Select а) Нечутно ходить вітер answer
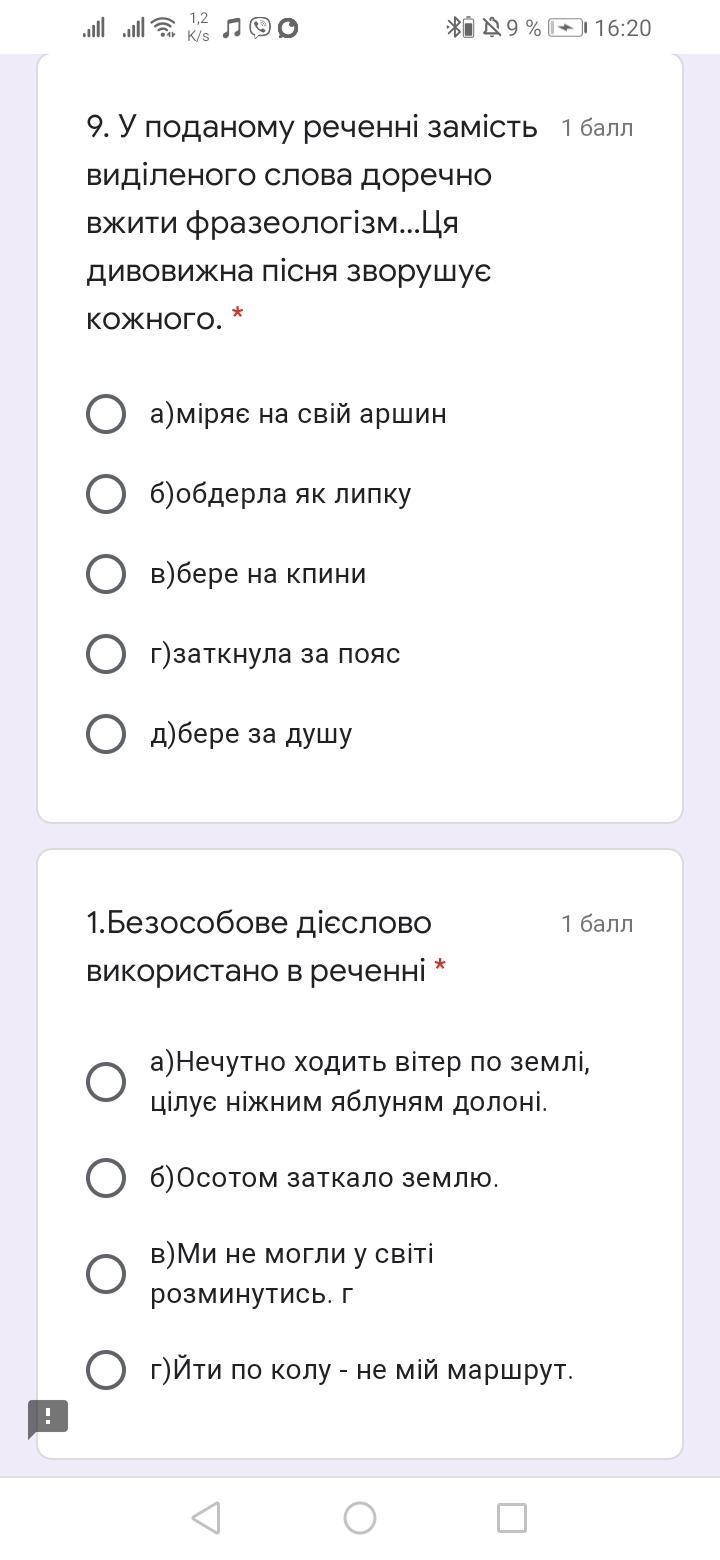Image resolution: width=720 pixels, height=1560 pixels. [106, 1082]
